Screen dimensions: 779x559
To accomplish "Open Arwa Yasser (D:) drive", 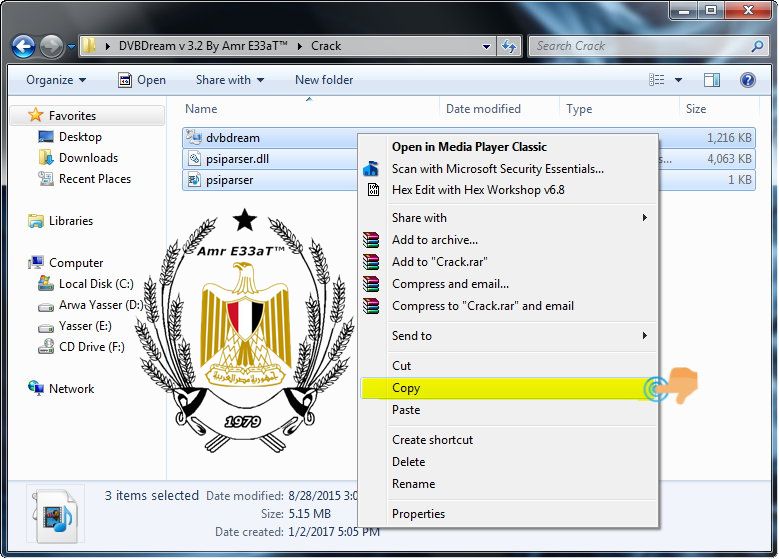I will click(101, 305).
